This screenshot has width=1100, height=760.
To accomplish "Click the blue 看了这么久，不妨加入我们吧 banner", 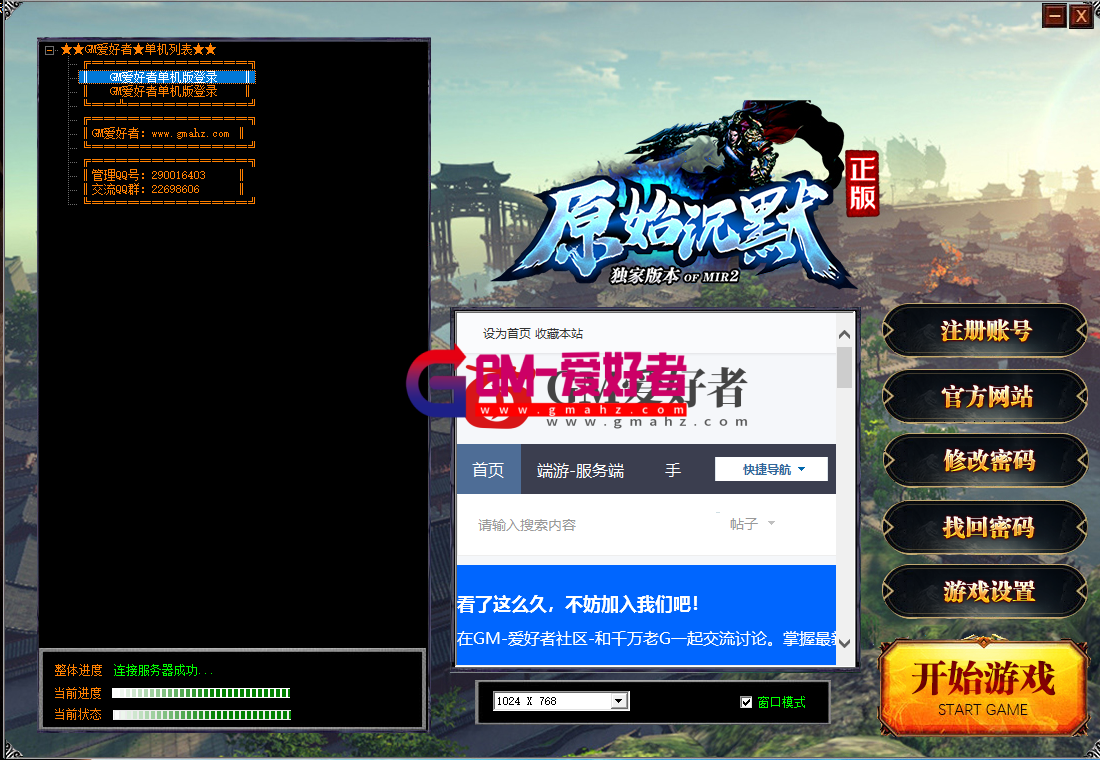I will tap(646, 615).
